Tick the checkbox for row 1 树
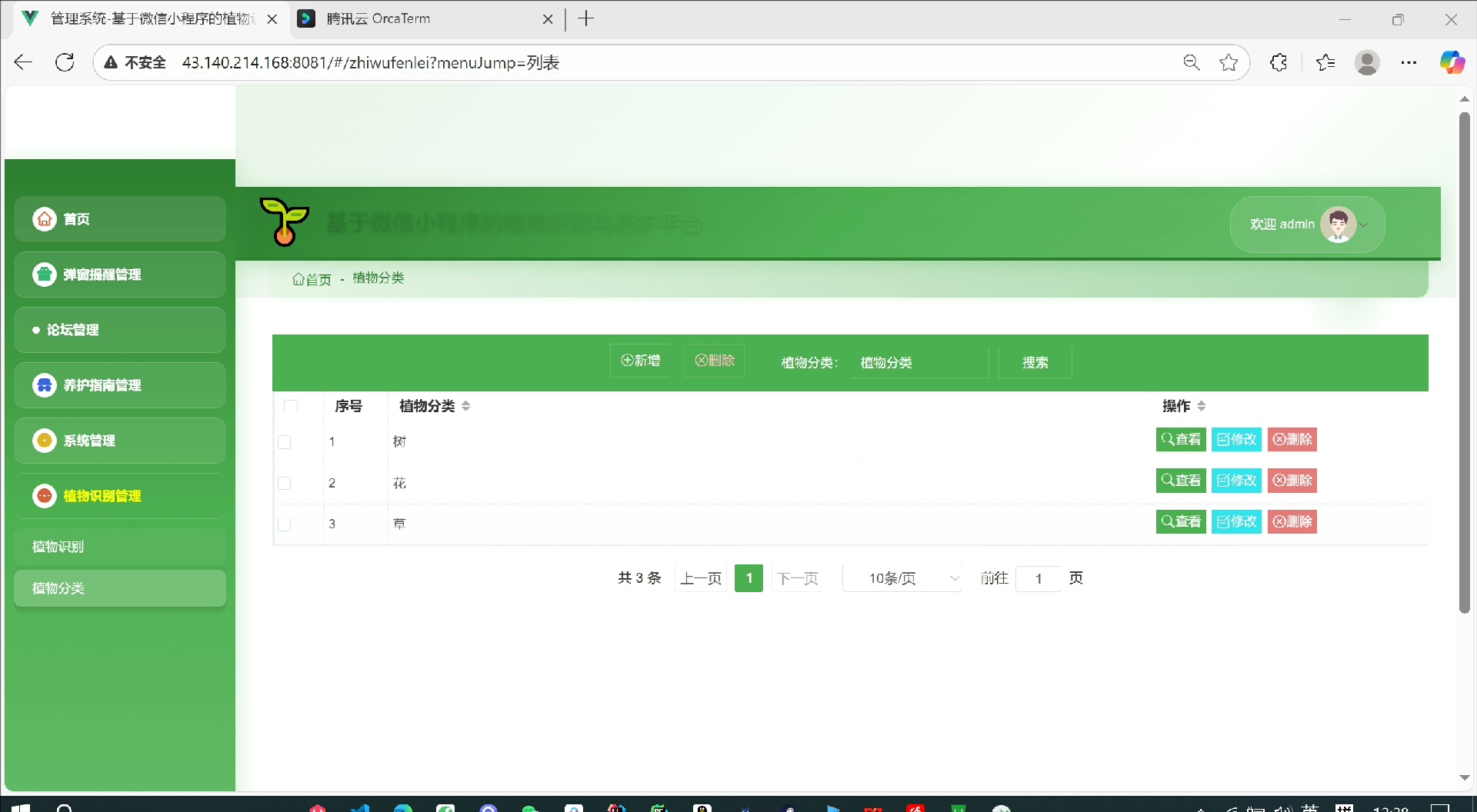This screenshot has width=1477, height=812. (285, 442)
